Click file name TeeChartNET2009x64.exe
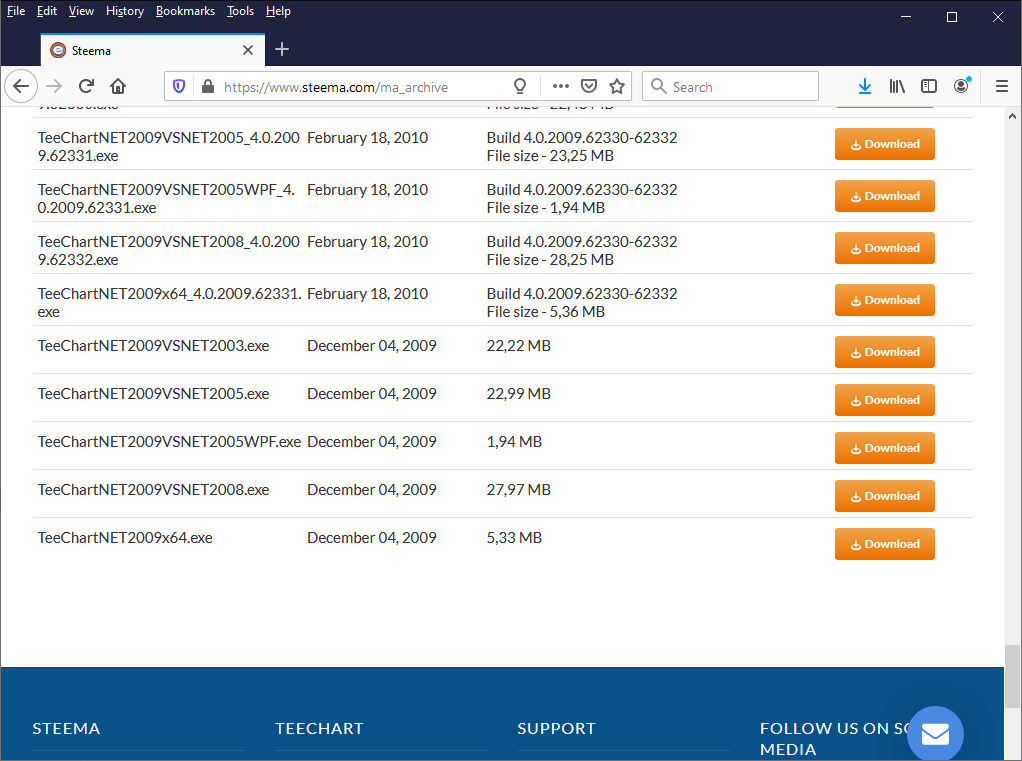The image size is (1022, 761). pyautogui.click(x=125, y=538)
